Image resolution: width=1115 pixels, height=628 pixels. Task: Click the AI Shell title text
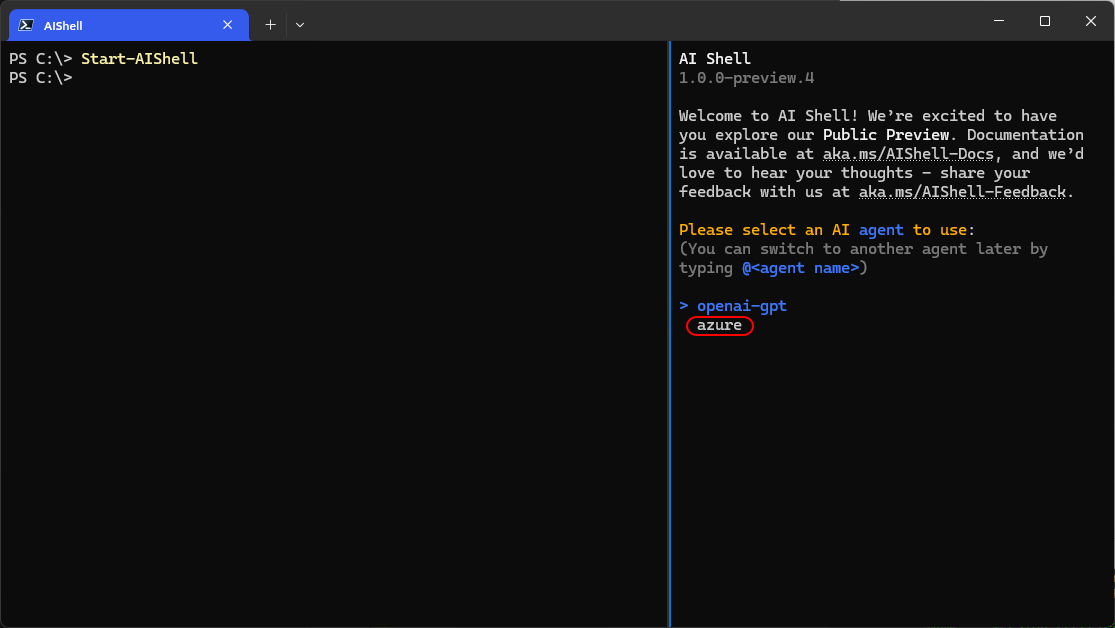tap(715, 58)
